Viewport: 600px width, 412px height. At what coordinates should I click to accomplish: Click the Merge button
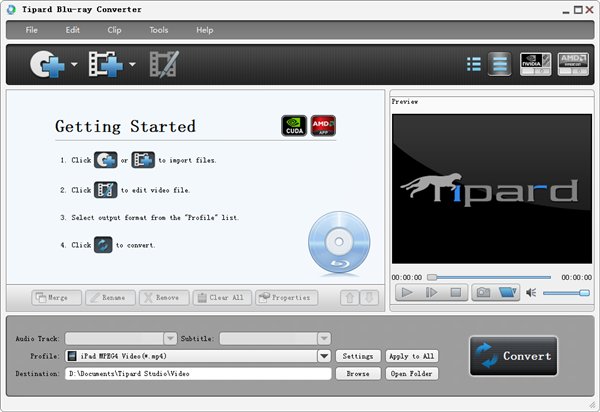coord(57,298)
